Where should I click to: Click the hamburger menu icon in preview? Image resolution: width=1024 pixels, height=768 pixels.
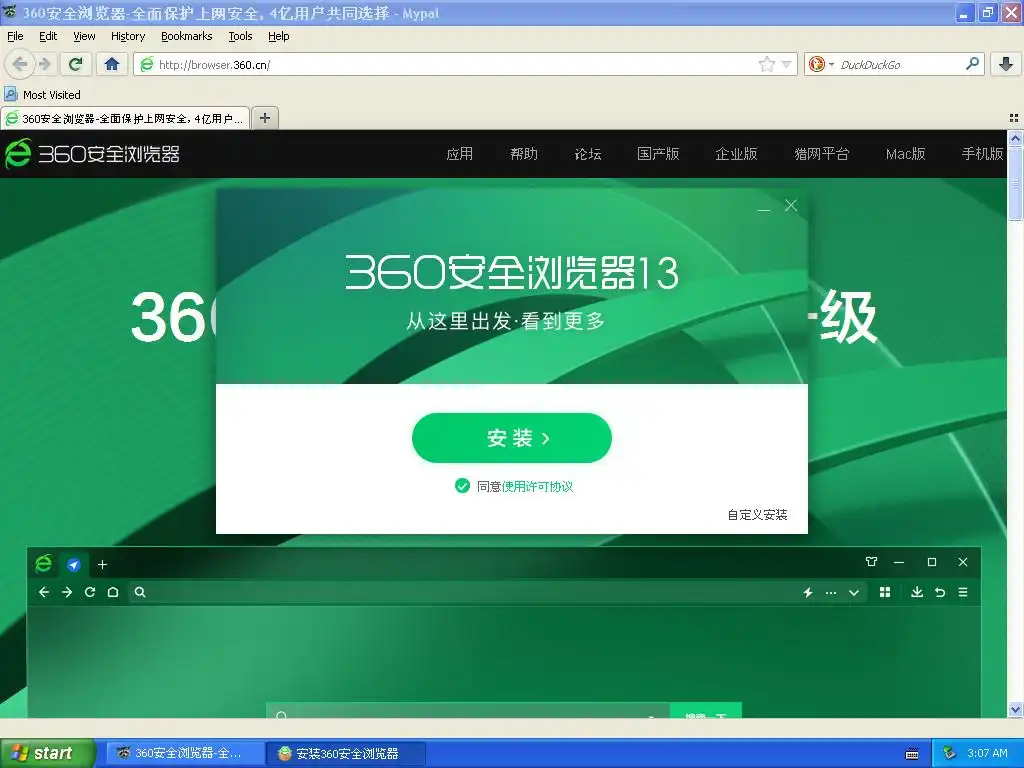point(963,592)
